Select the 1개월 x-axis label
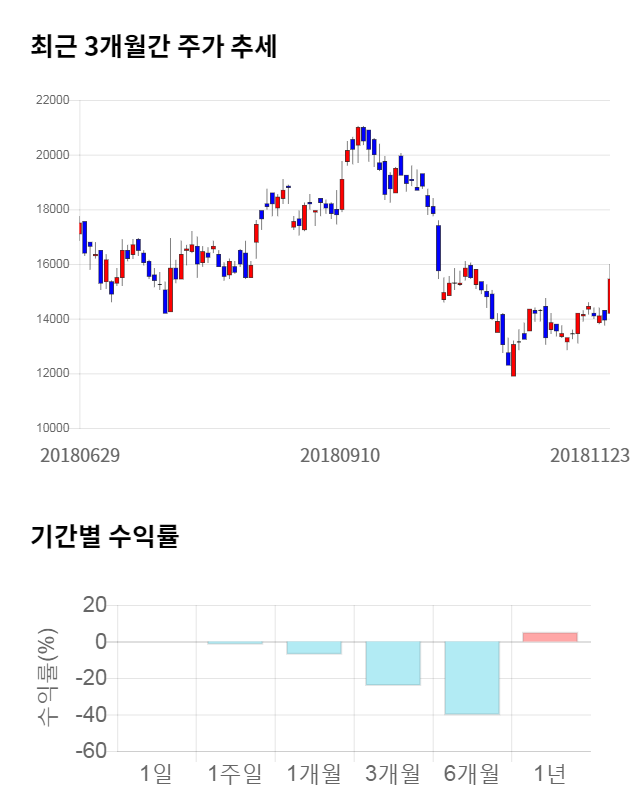 point(313,773)
